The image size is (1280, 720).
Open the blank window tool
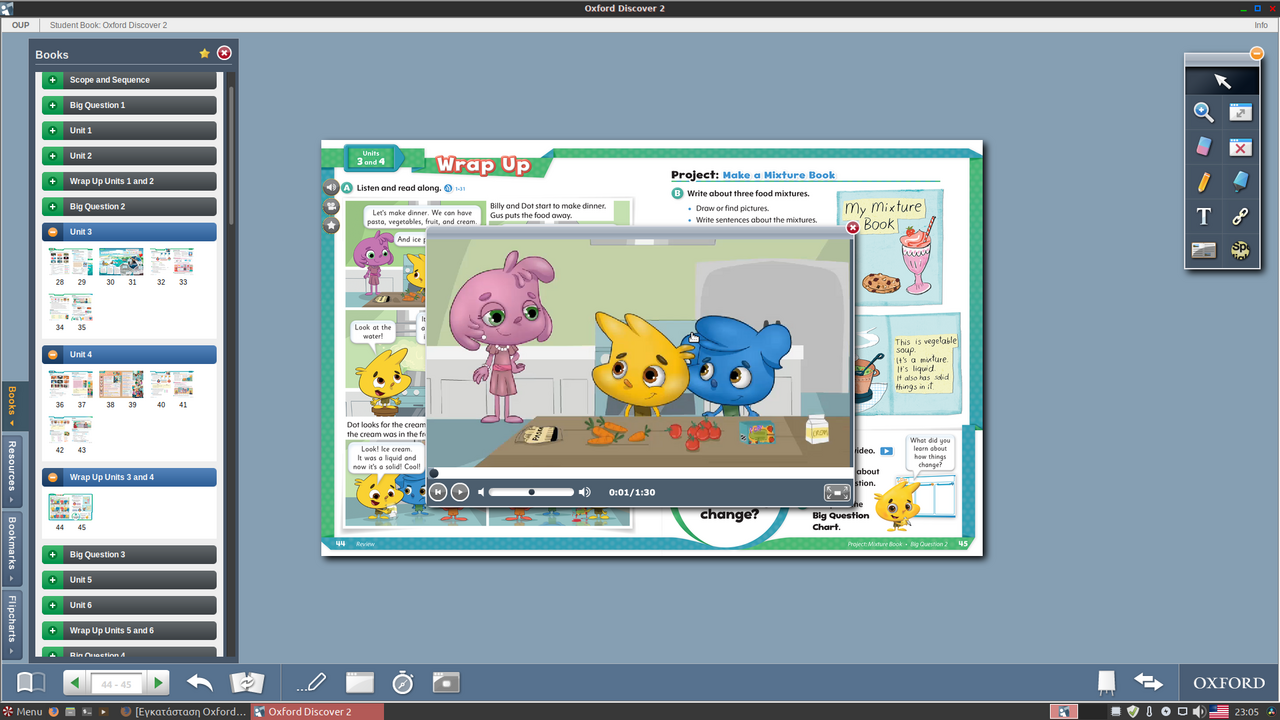pos(360,683)
